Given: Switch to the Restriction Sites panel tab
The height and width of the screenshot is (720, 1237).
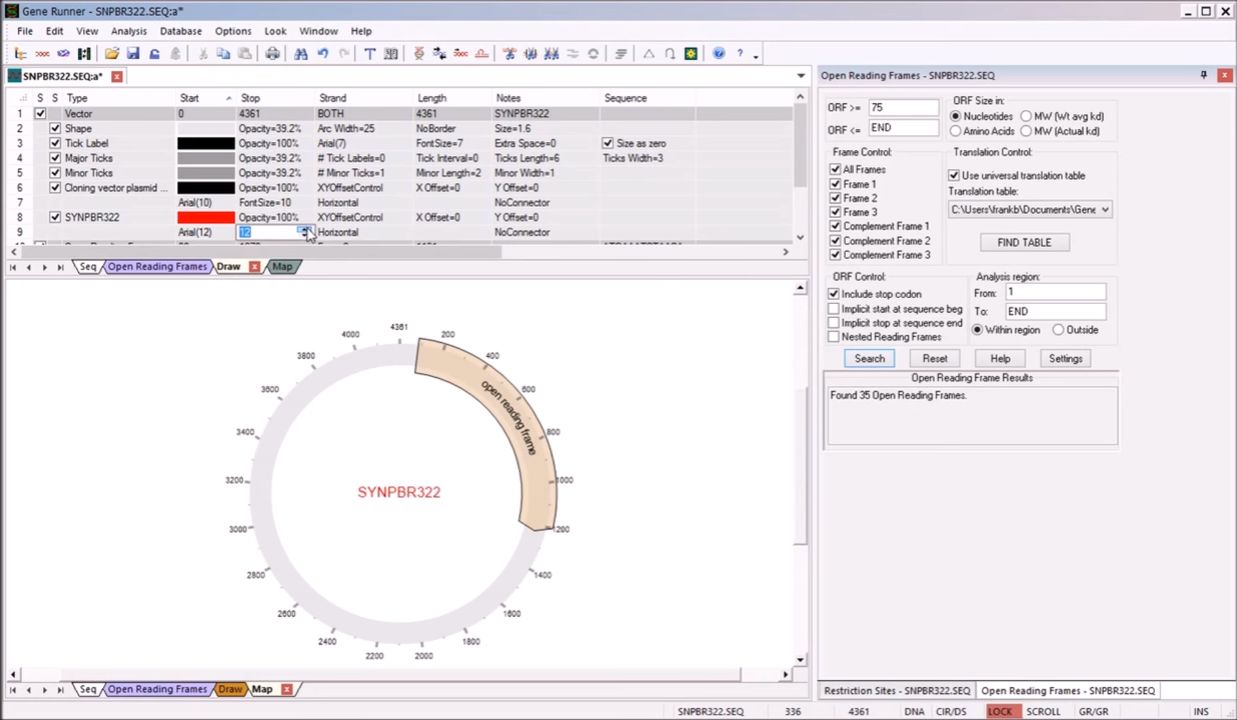Looking at the screenshot, I should pyautogui.click(x=896, y=690).
